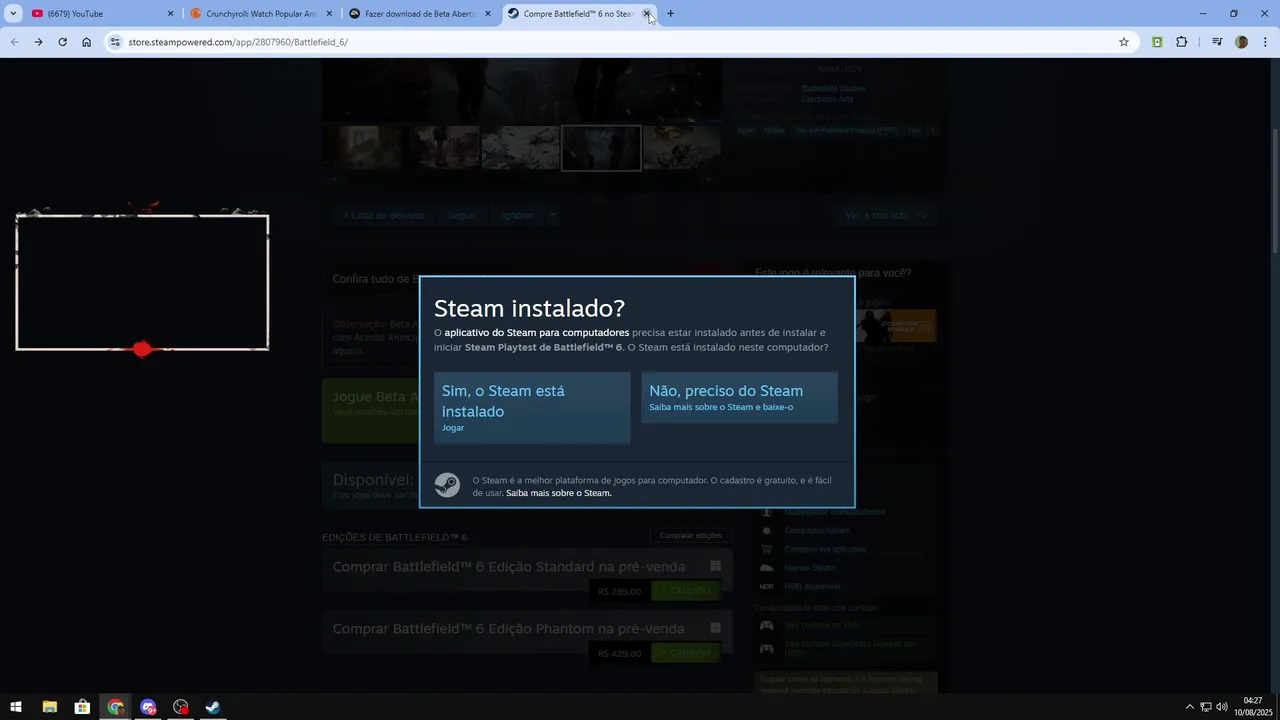
Task: Add game via Lista de desejos button
Action: click(383, 215)
